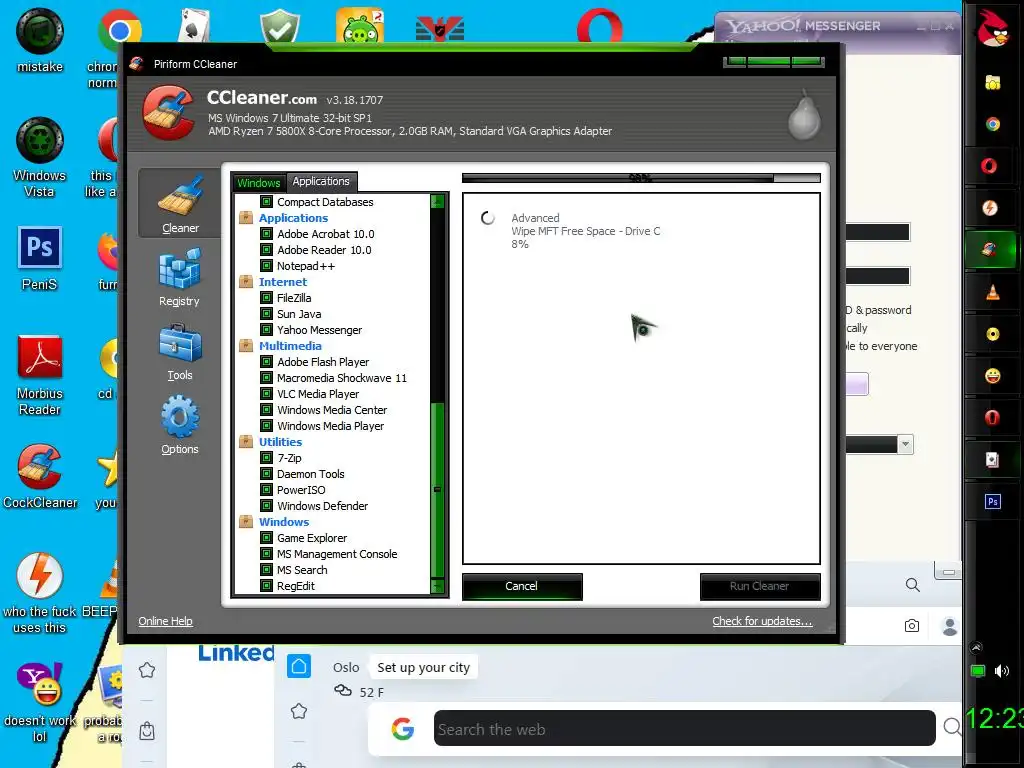Click the Piriform pear logo

(x=804, y=115)
